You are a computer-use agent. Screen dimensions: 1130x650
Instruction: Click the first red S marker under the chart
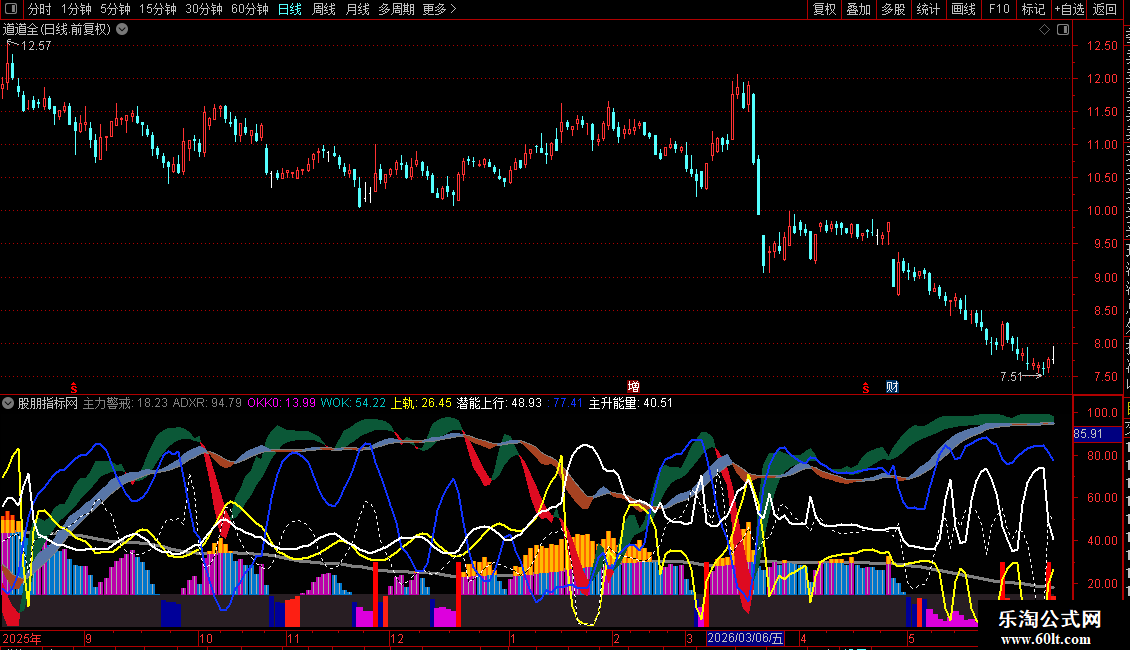point(74,388)
